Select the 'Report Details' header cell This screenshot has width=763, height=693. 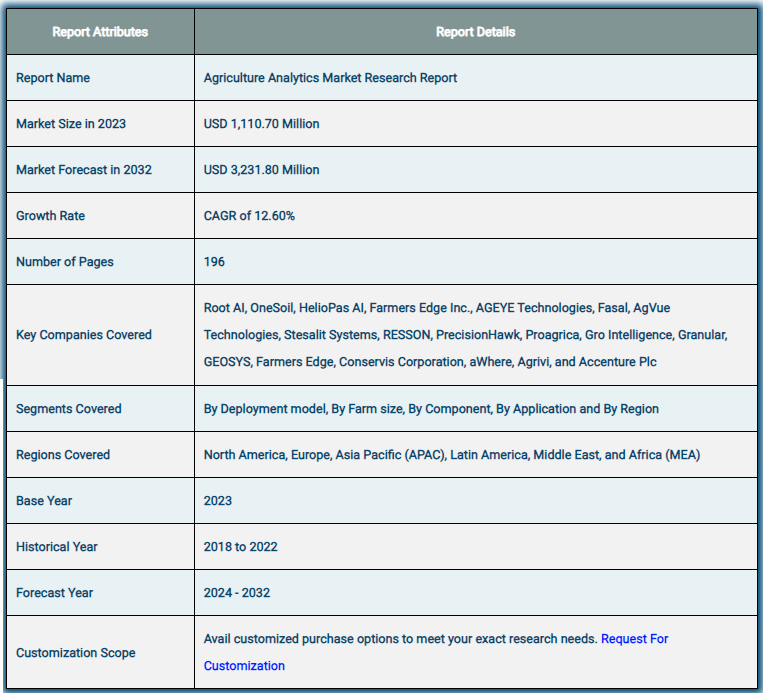[x=475, y=32]
